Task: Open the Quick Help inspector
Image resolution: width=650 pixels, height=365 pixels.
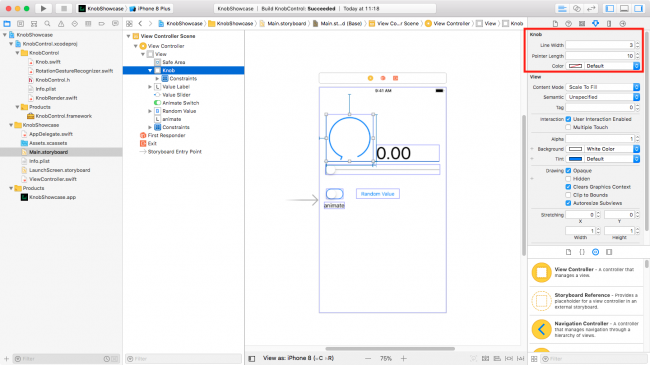Action: [x=568, y=24]
